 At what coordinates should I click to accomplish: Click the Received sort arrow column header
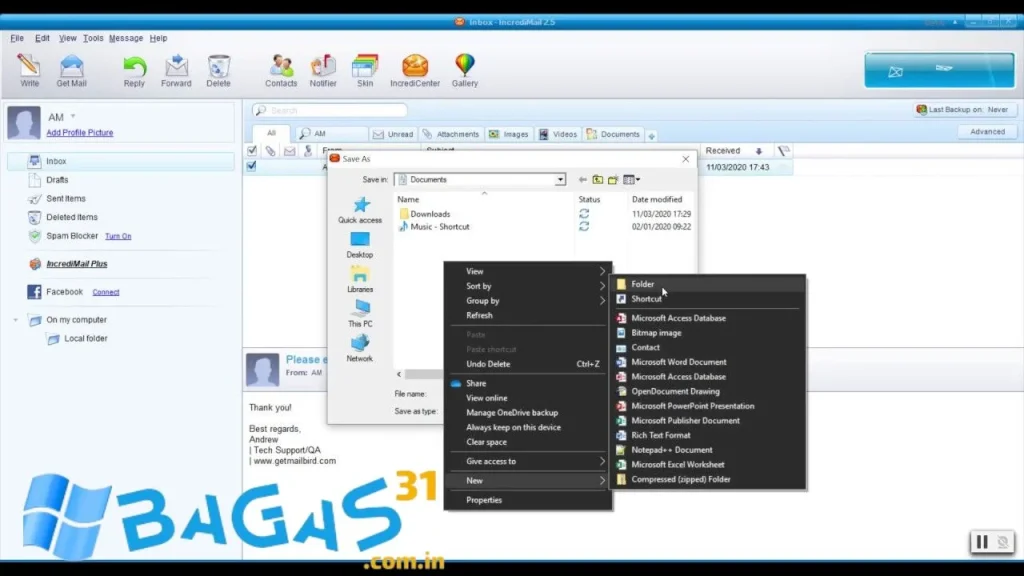[759, 151]
